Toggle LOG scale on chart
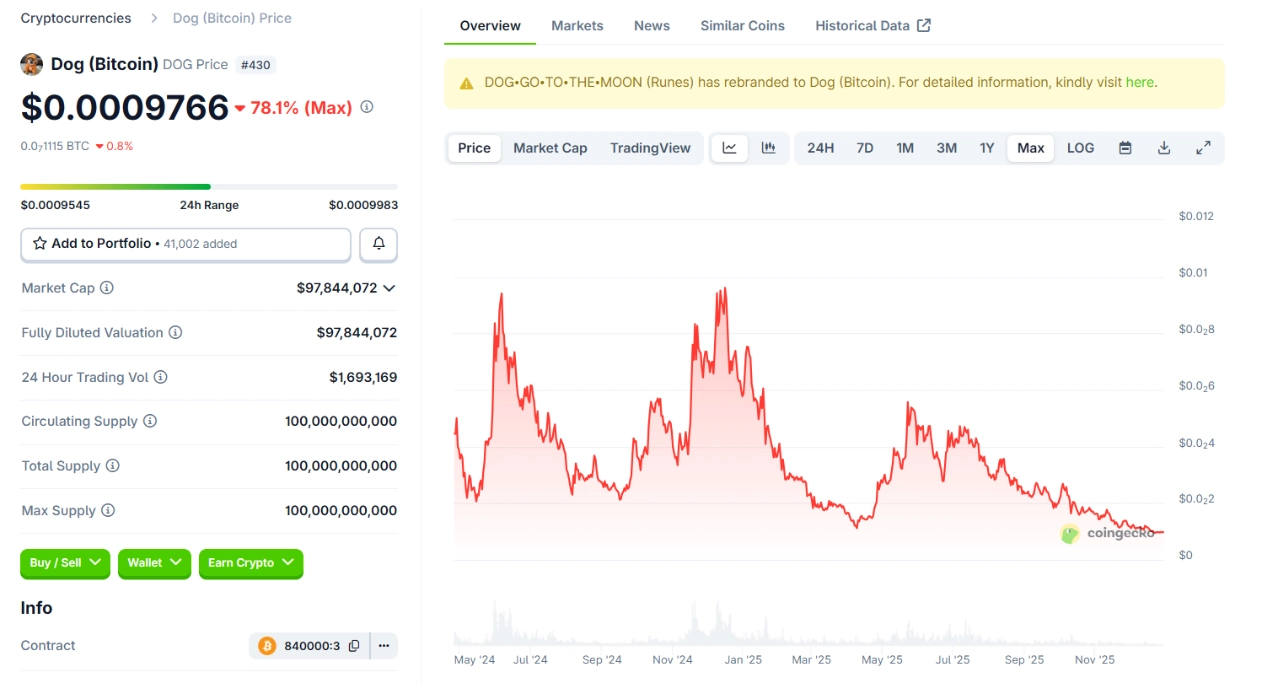 pyautogui.click(x=1080, y=148)
